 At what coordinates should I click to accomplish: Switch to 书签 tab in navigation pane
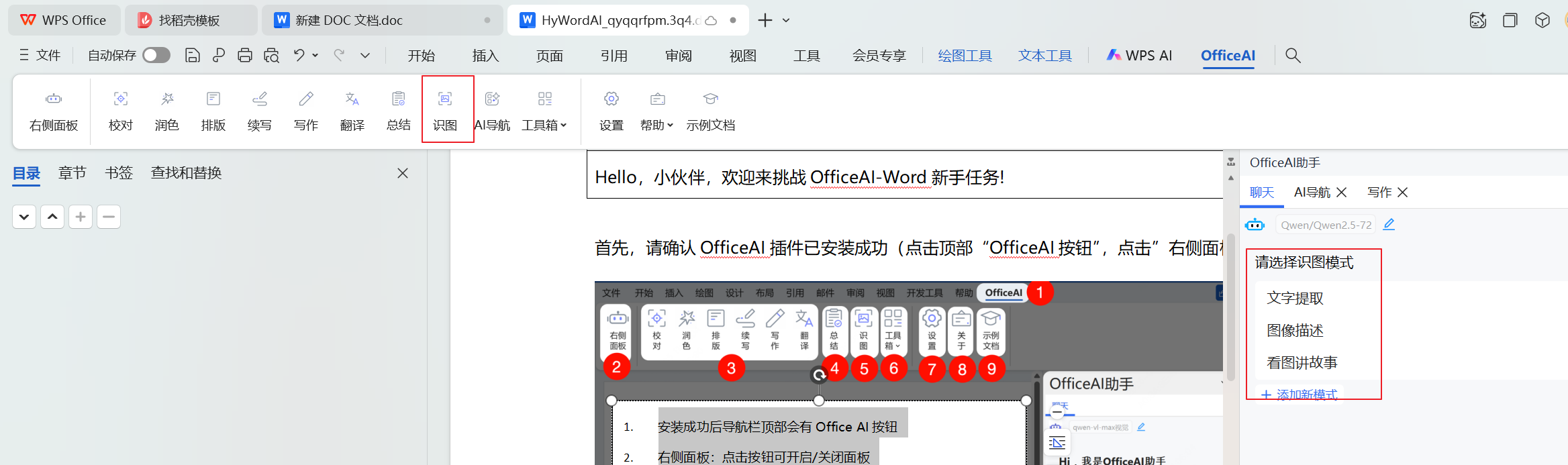click(119, 173)
